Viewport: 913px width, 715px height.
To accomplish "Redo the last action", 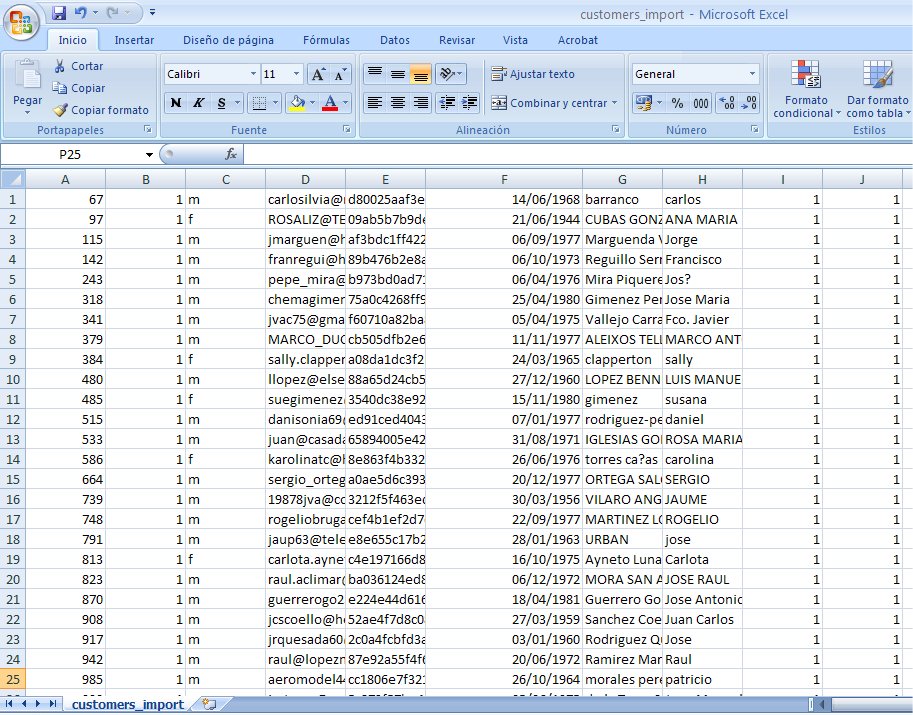I will tap(114, 12).
